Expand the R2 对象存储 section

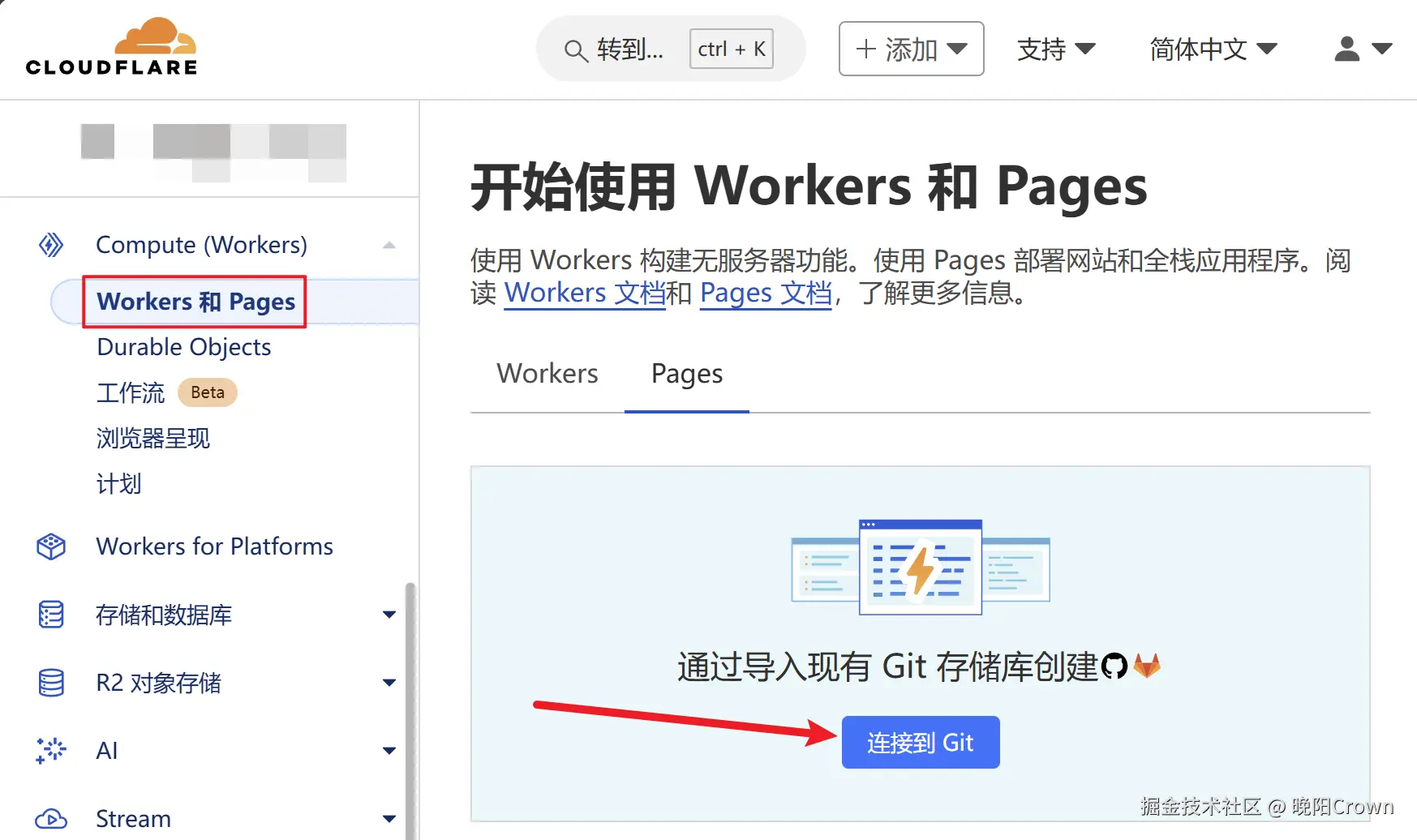pyautogui.click(x=389, y=683)
